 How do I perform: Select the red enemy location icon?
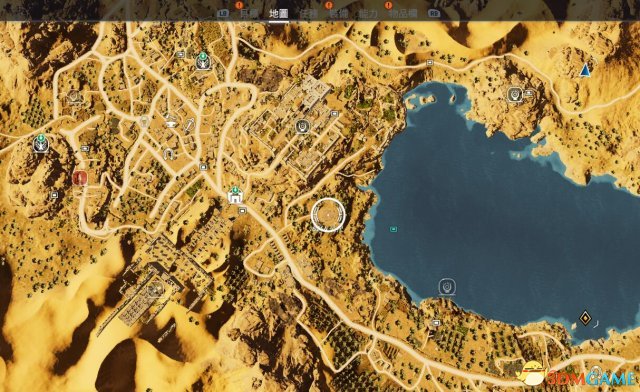click(x=80, y=178)
